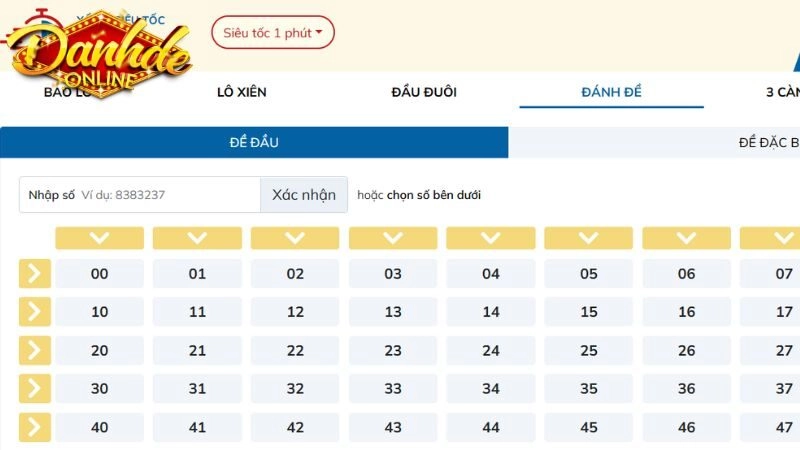Open the Đầu Đuôi tab
This screenshot has width=800, height=450.
click(424, 93)
